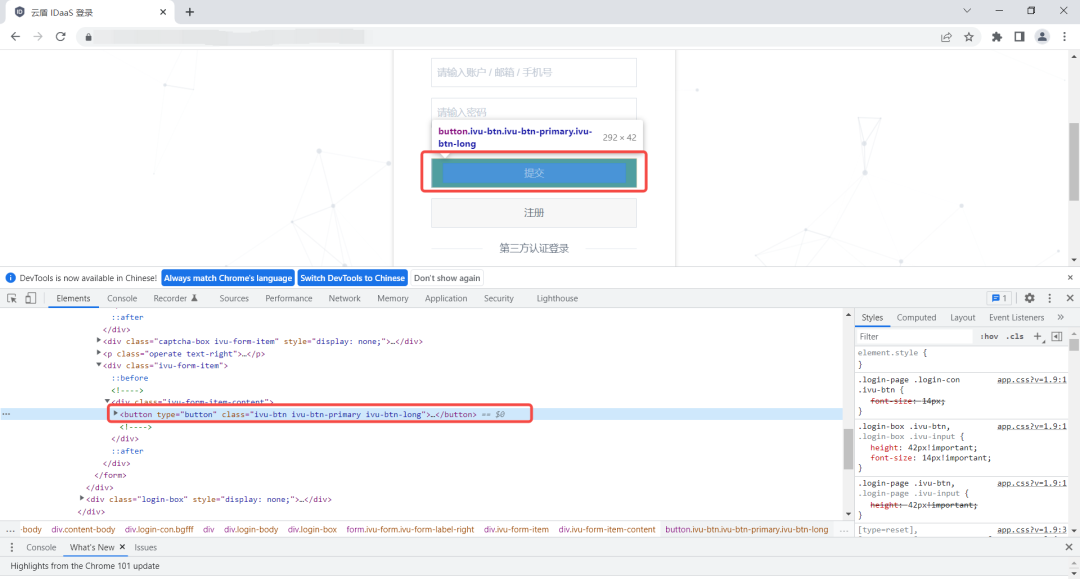View site information via the lock icon
1080x579 pixels.
tap(88, 37)
